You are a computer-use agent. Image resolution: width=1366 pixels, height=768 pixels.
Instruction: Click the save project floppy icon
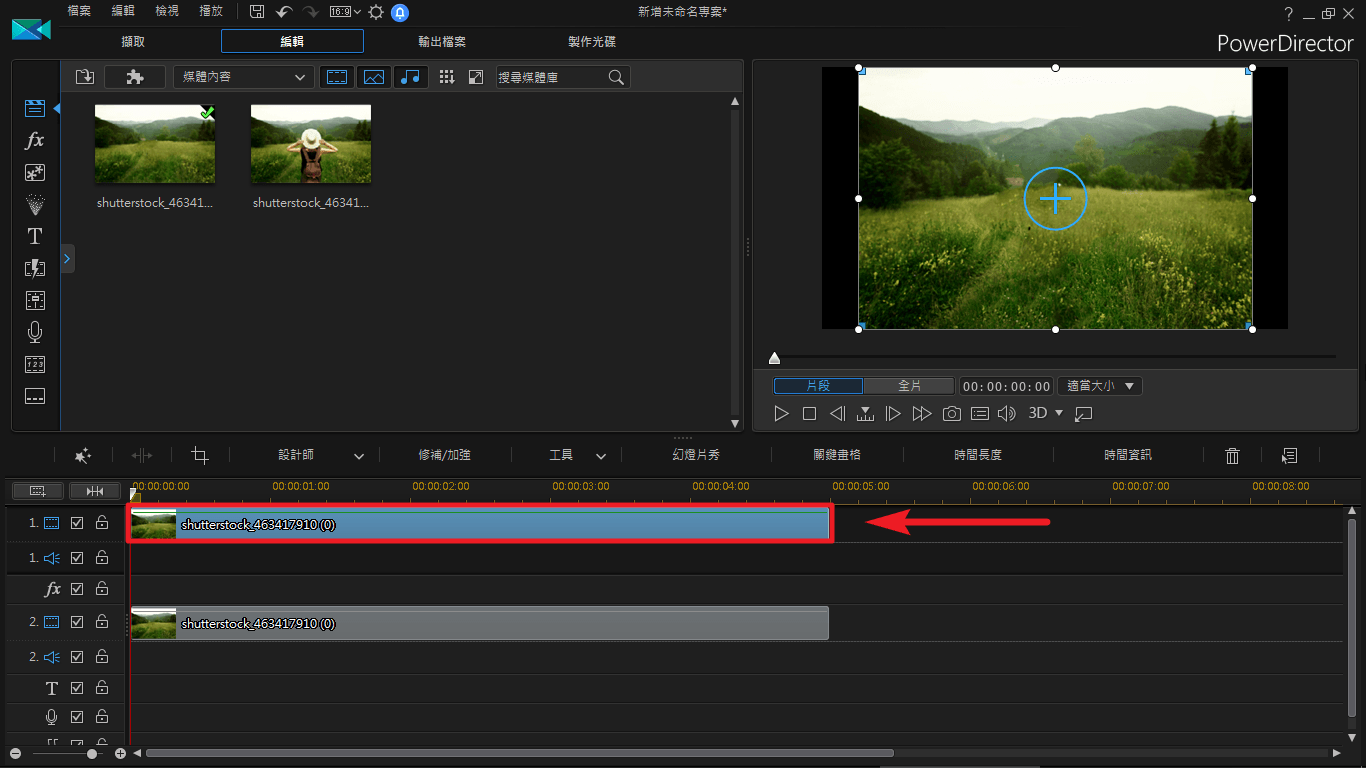click(257, 12)
